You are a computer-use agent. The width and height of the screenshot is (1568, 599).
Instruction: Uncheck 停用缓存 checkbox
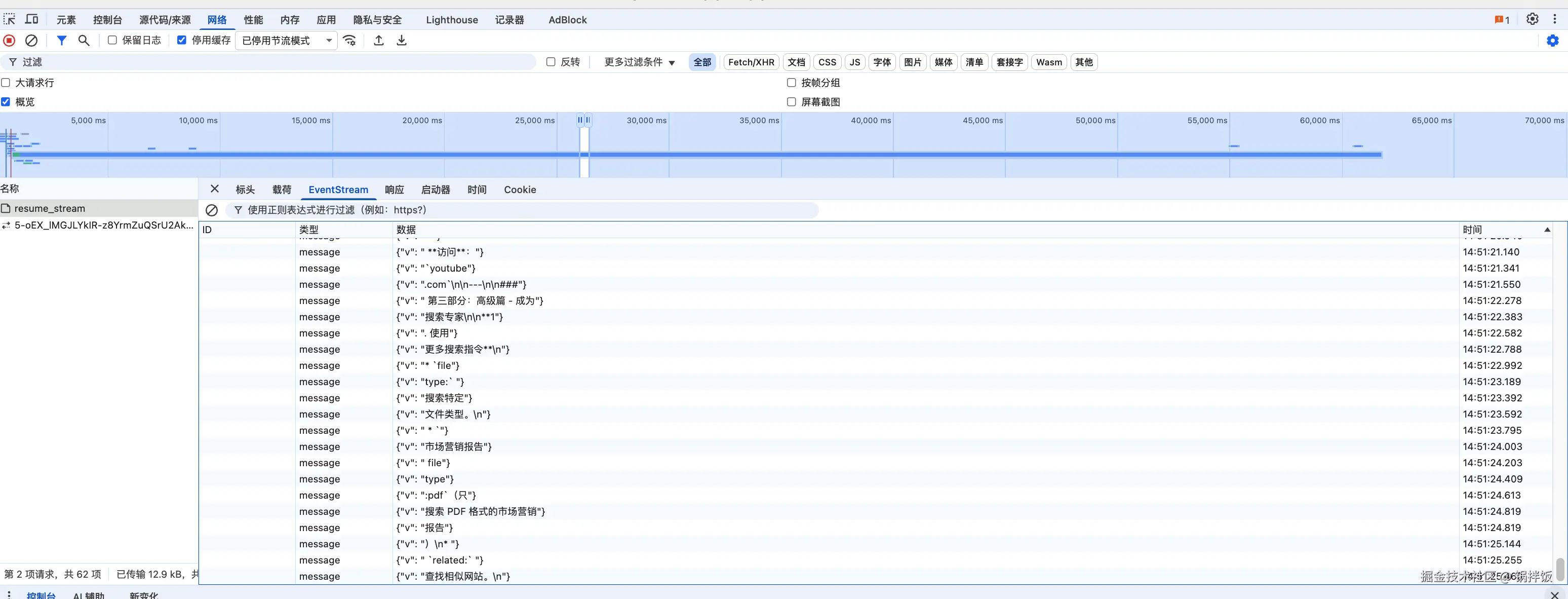[x=181, y=40]
